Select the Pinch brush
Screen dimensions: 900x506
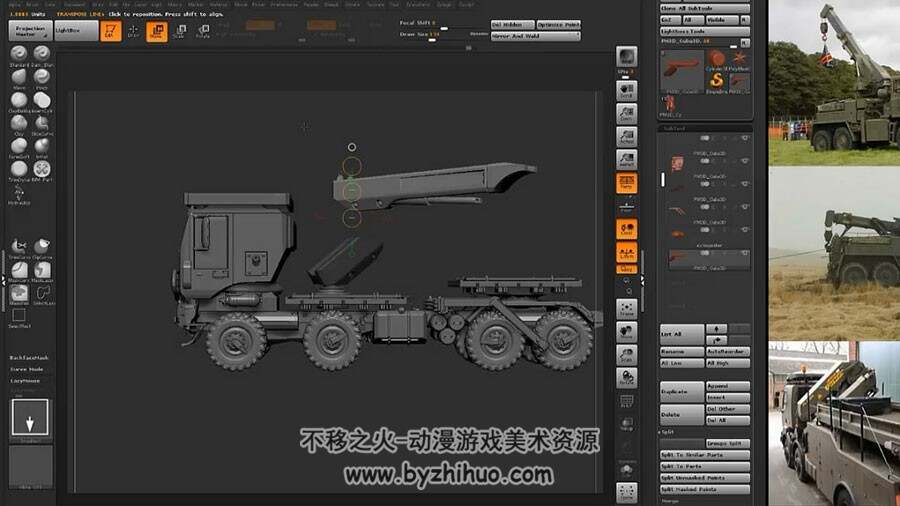click(41, 77)
